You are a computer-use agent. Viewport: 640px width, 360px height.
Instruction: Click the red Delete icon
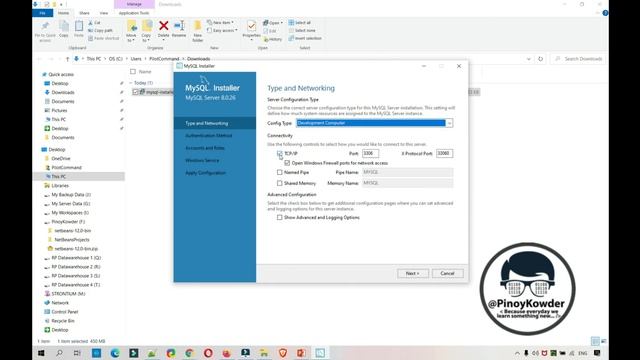tap(164, 26)
